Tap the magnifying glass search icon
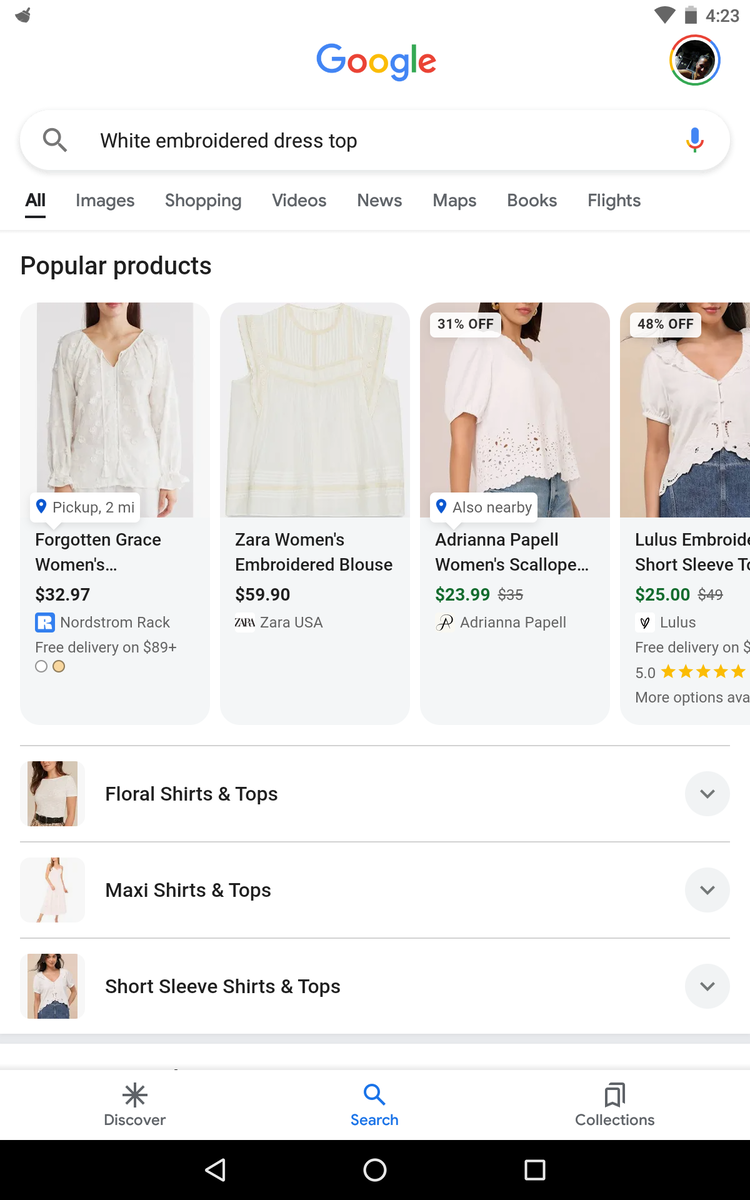 (x=55, y=141)
